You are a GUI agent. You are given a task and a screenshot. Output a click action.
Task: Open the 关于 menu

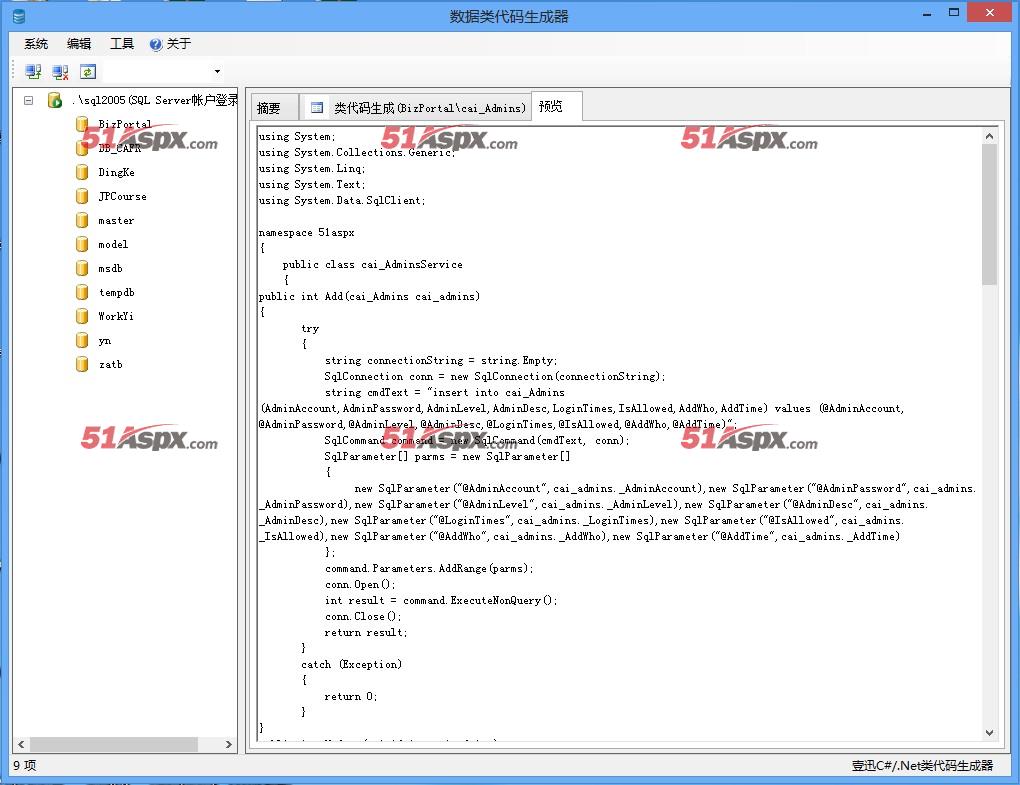170,44
